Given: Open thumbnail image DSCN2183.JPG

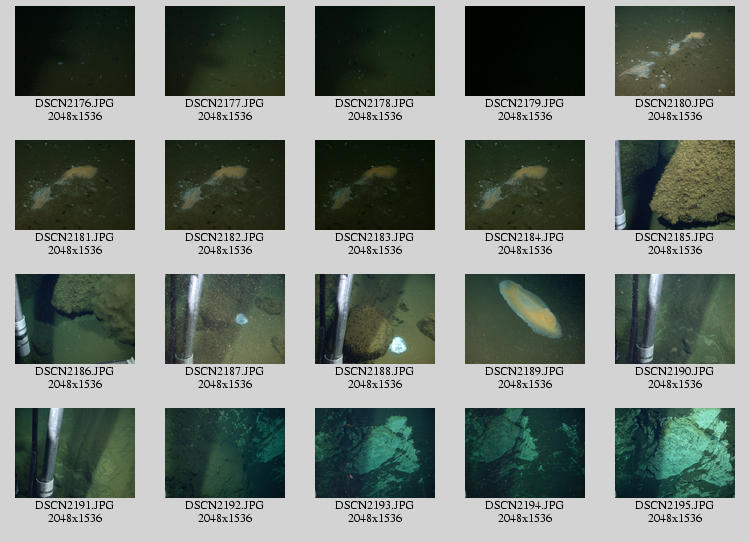Looking at the screenshot, I should [375, 185].
